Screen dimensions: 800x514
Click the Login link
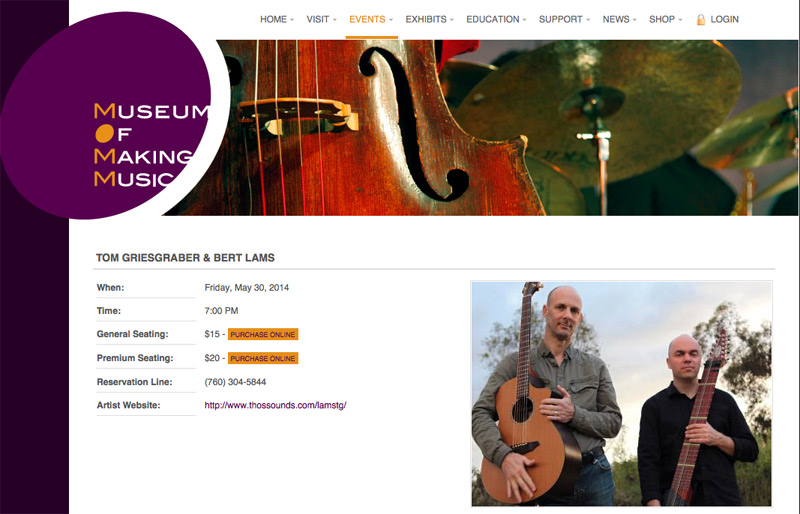pos(724,19)
